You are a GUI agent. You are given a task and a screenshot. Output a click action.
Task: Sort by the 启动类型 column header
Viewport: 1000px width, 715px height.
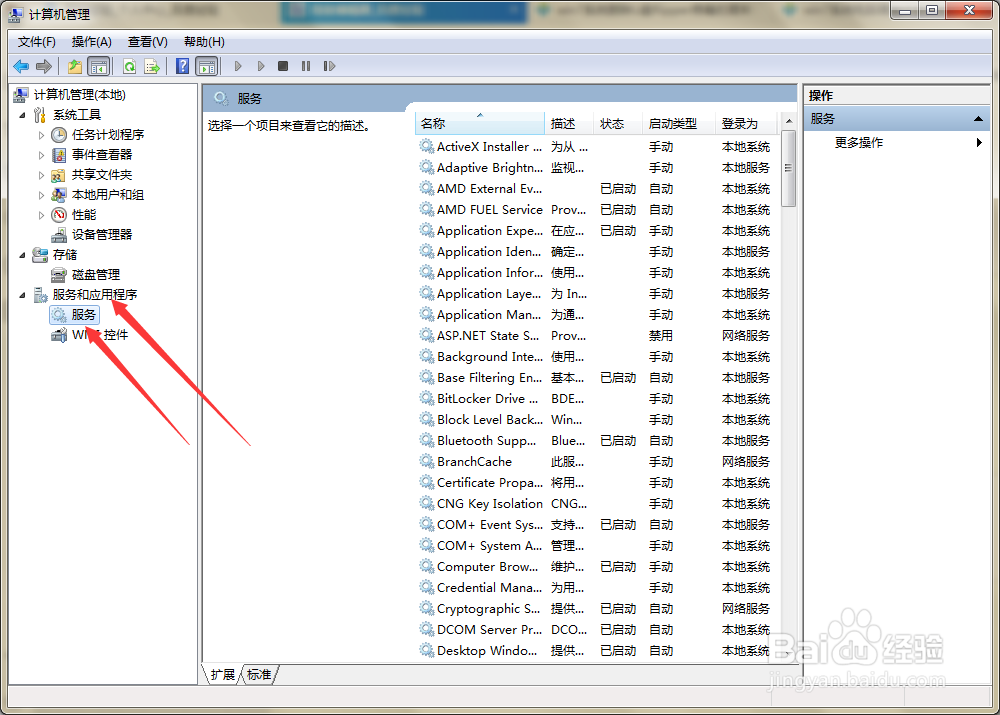point(679,124)
